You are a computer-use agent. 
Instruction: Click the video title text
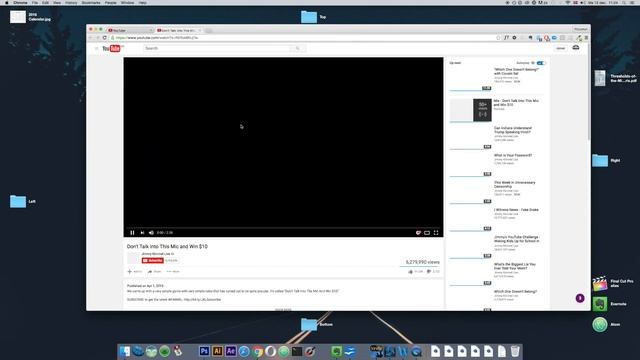(x=167, y=247)
